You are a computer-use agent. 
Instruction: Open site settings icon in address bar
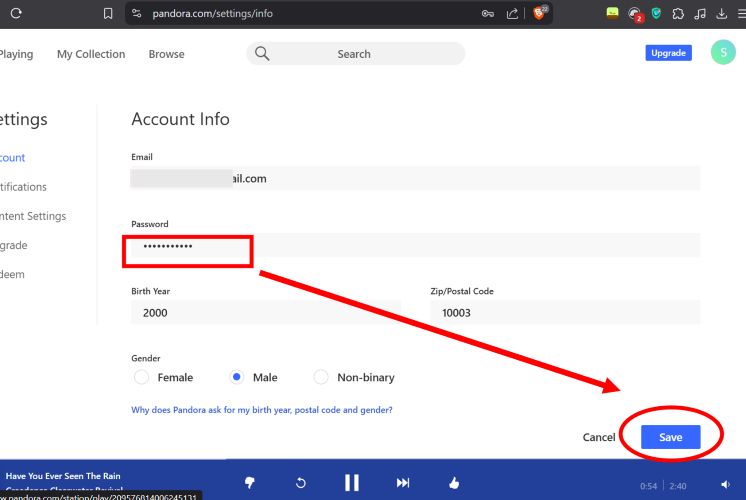tap(137, 13)
